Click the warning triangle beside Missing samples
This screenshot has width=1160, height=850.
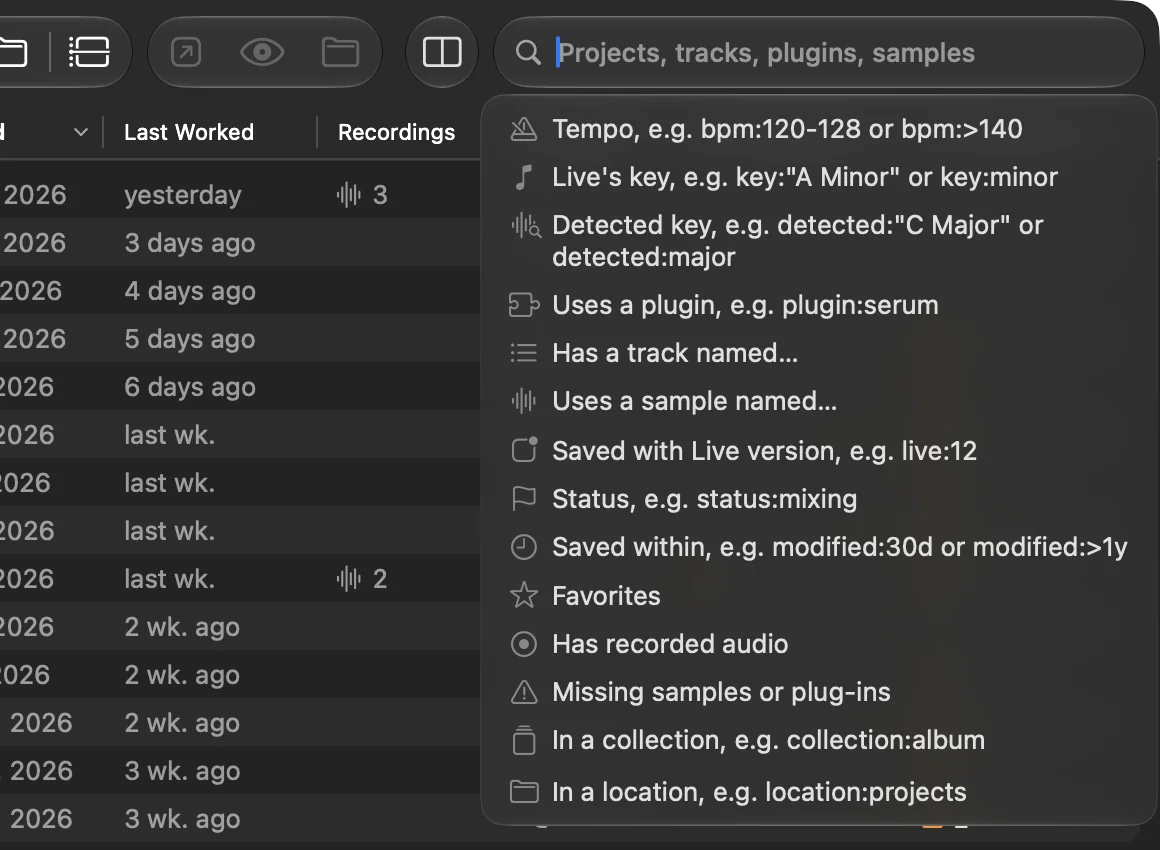(x=524, y=692)
